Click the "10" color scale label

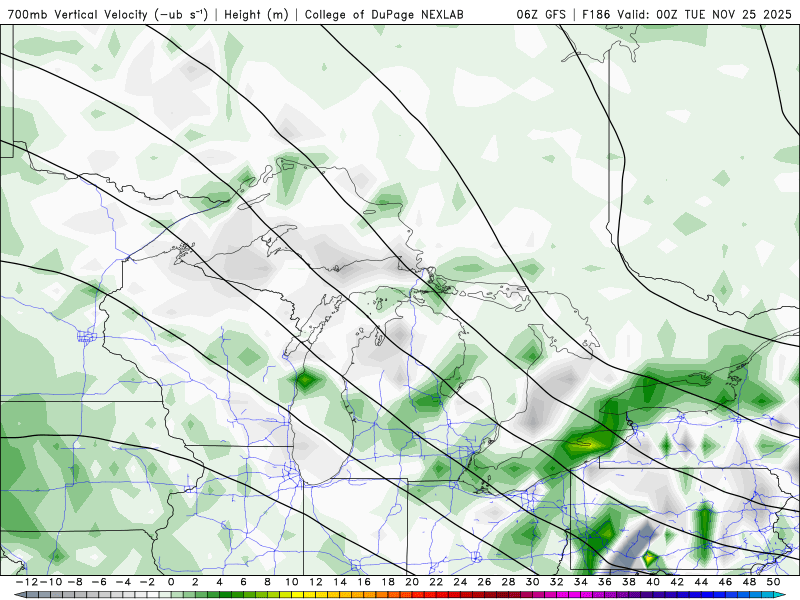pos(291,582)
